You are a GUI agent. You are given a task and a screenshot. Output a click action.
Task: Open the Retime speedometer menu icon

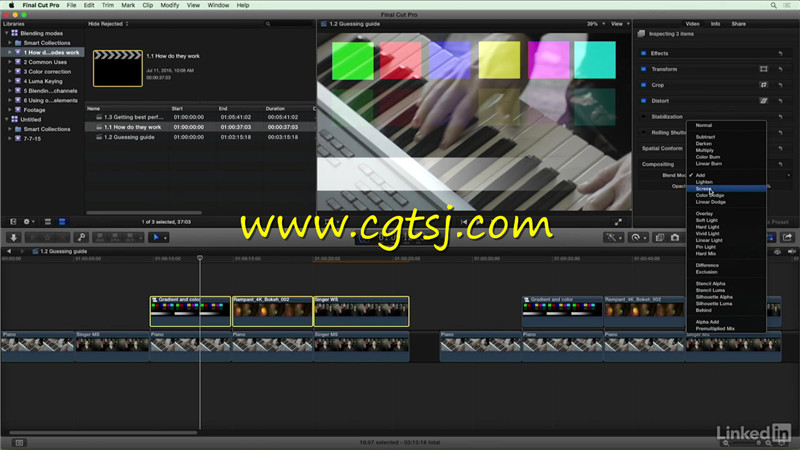pos(636,237)
